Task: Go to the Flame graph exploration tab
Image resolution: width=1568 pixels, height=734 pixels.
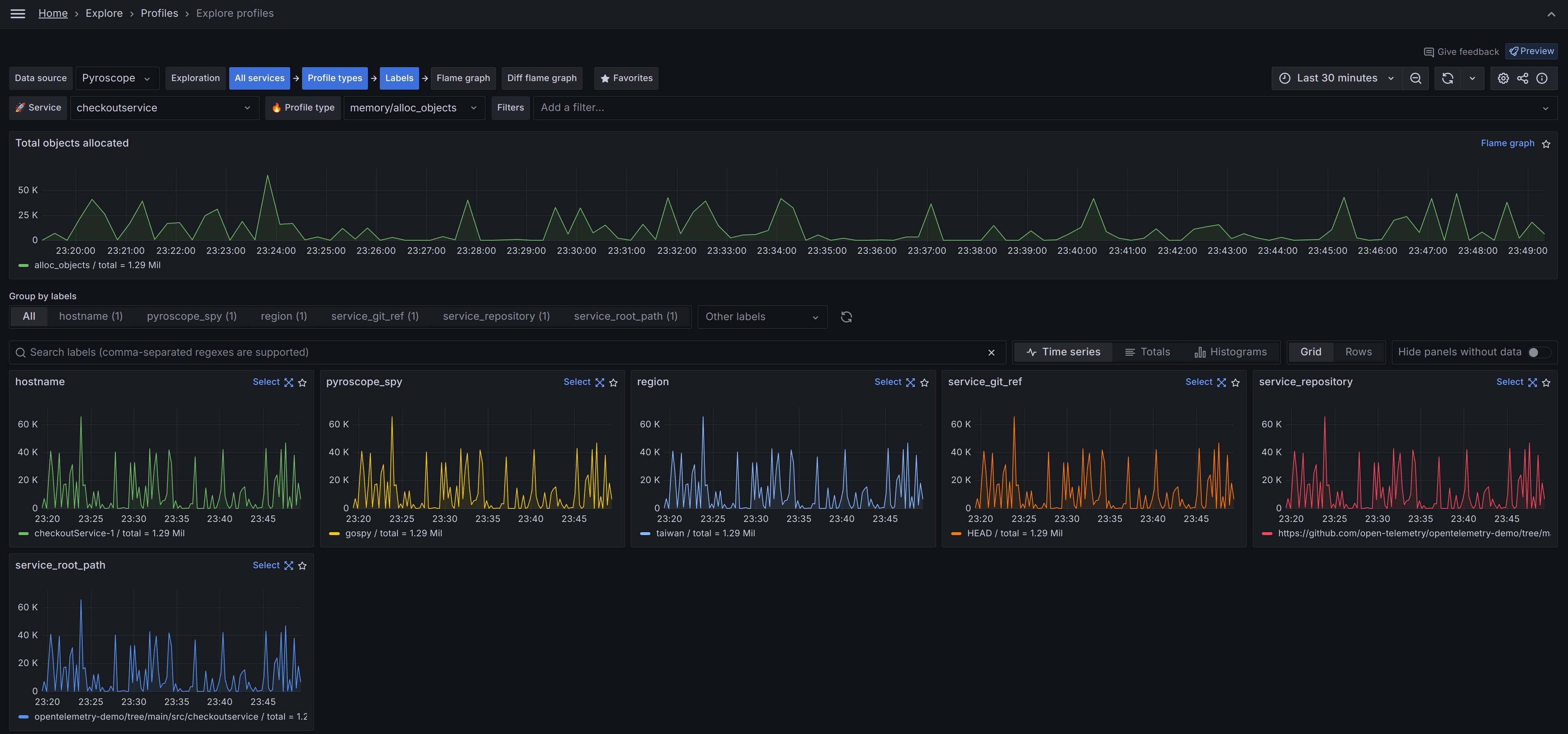Action: tap(463, 79)
